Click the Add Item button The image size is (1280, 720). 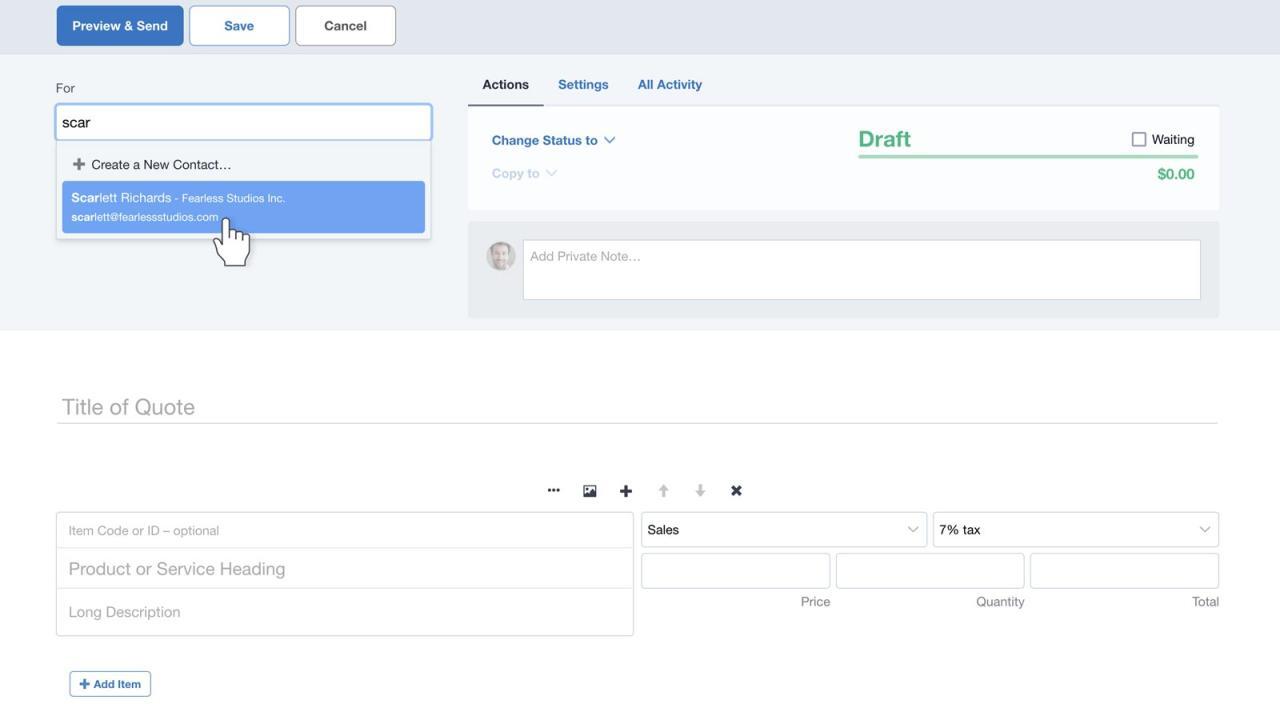coord(110,684)
